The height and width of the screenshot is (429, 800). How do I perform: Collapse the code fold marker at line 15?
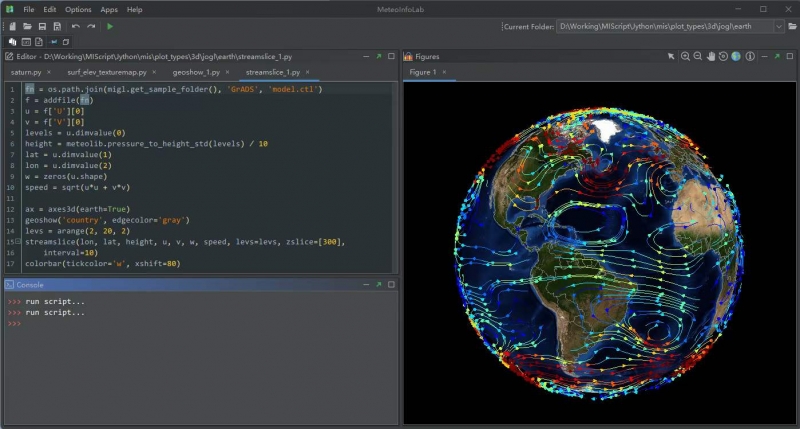pyautogui.click(x=20, y=242)
